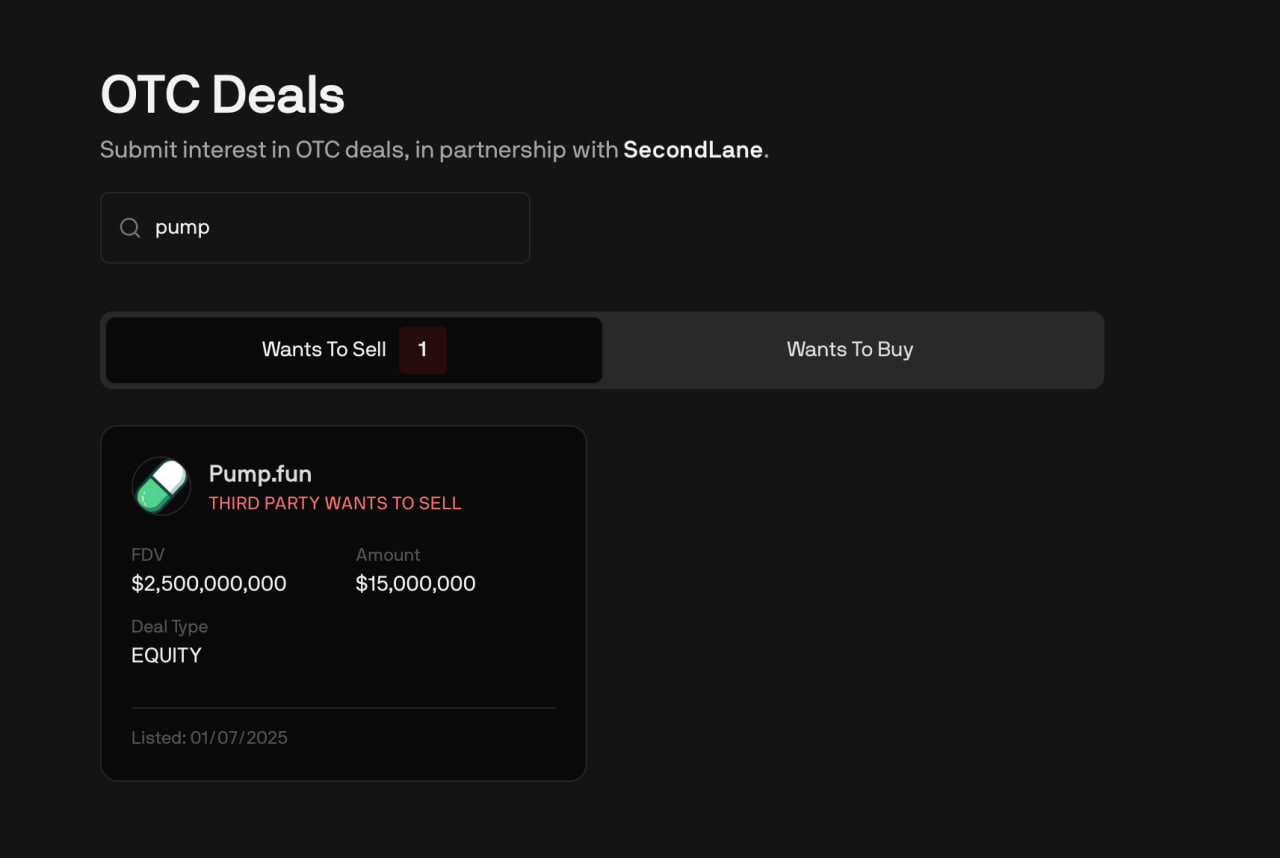
Task: Click the Amount value $15,000,000
Action: pyautogui.click(x=416, y=583)
